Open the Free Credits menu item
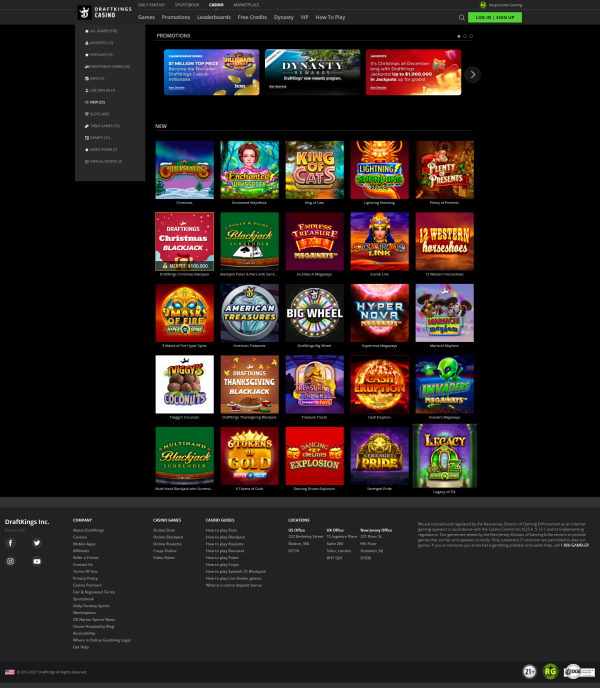The height and width of the screenshot is (688, 600). [252, 18]
